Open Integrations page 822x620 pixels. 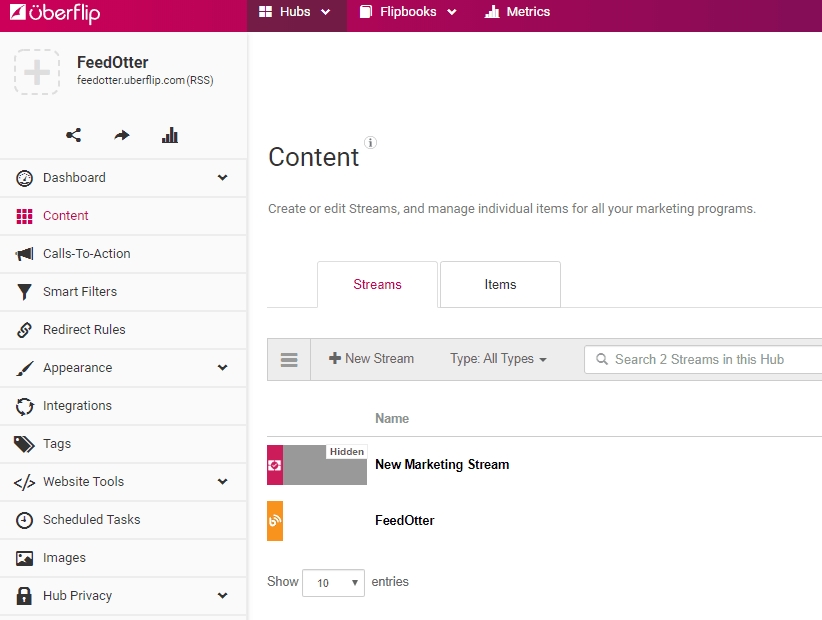77,406
